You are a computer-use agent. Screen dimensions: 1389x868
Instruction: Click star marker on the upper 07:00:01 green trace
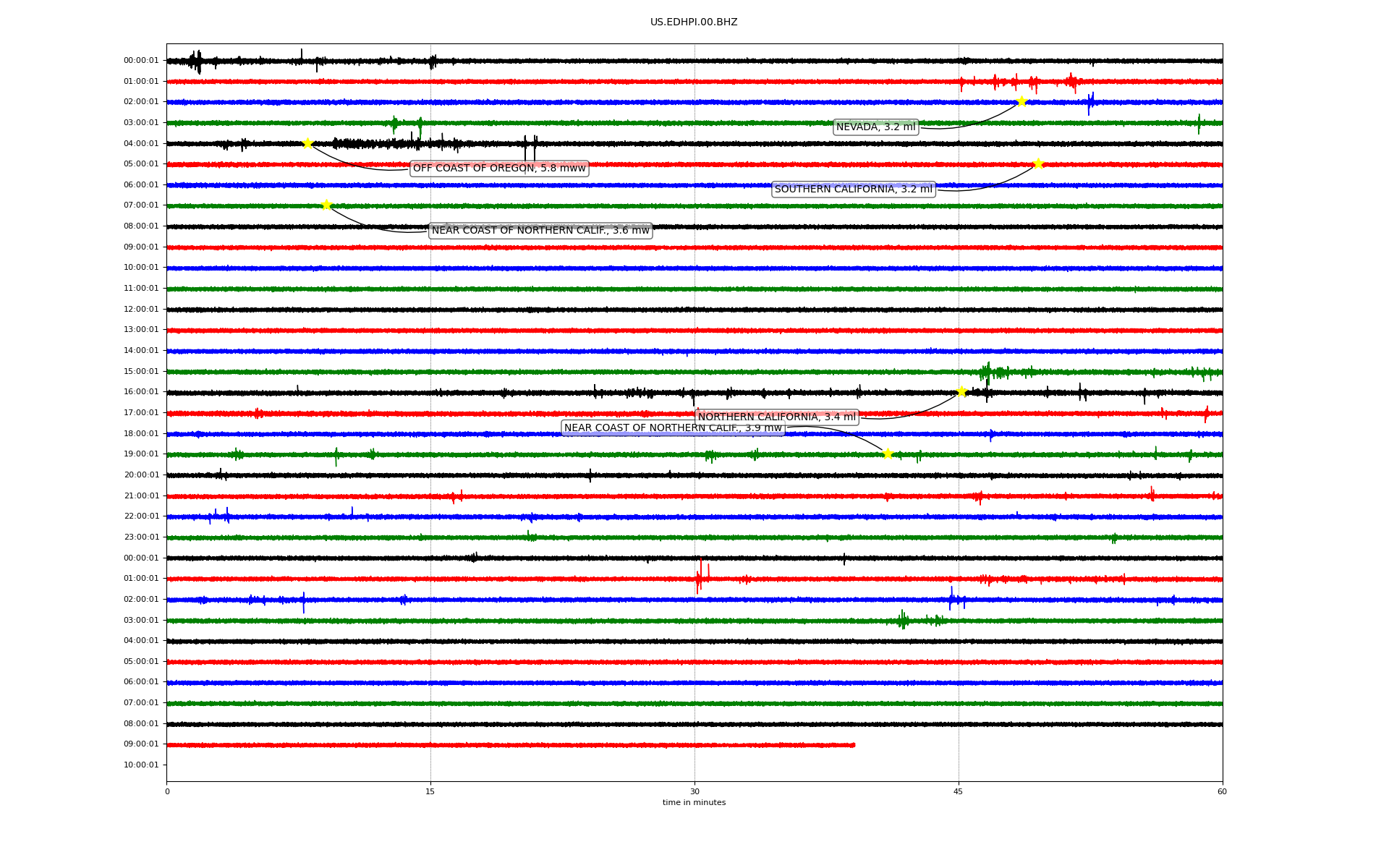[326, 205]
